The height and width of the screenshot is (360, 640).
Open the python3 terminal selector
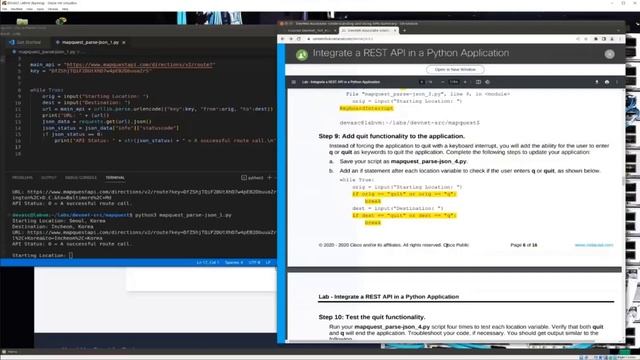(252, 178)
